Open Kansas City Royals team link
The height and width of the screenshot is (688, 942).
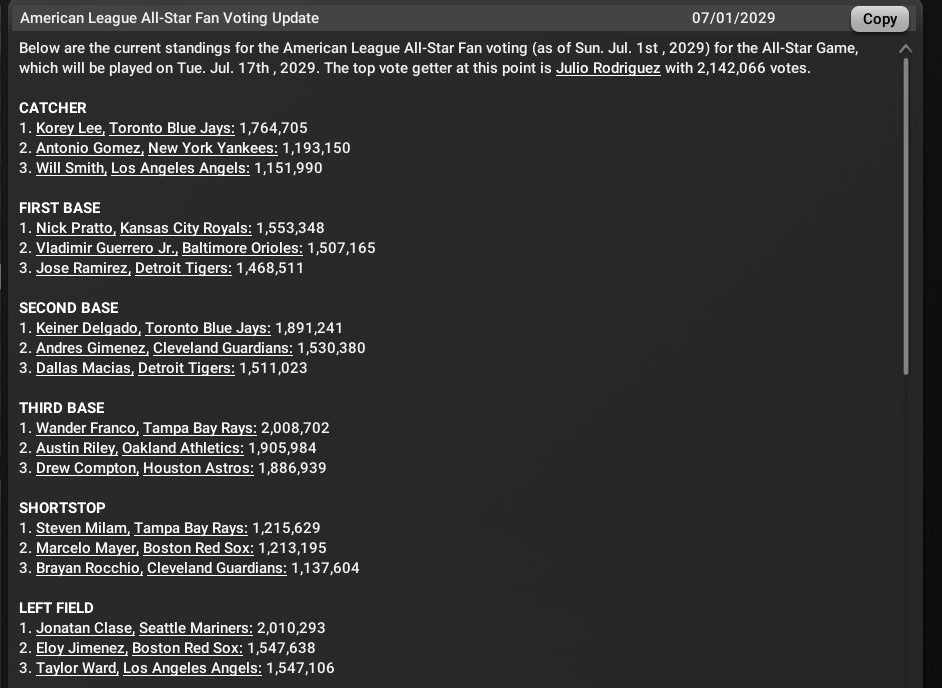tap(186, 228)
